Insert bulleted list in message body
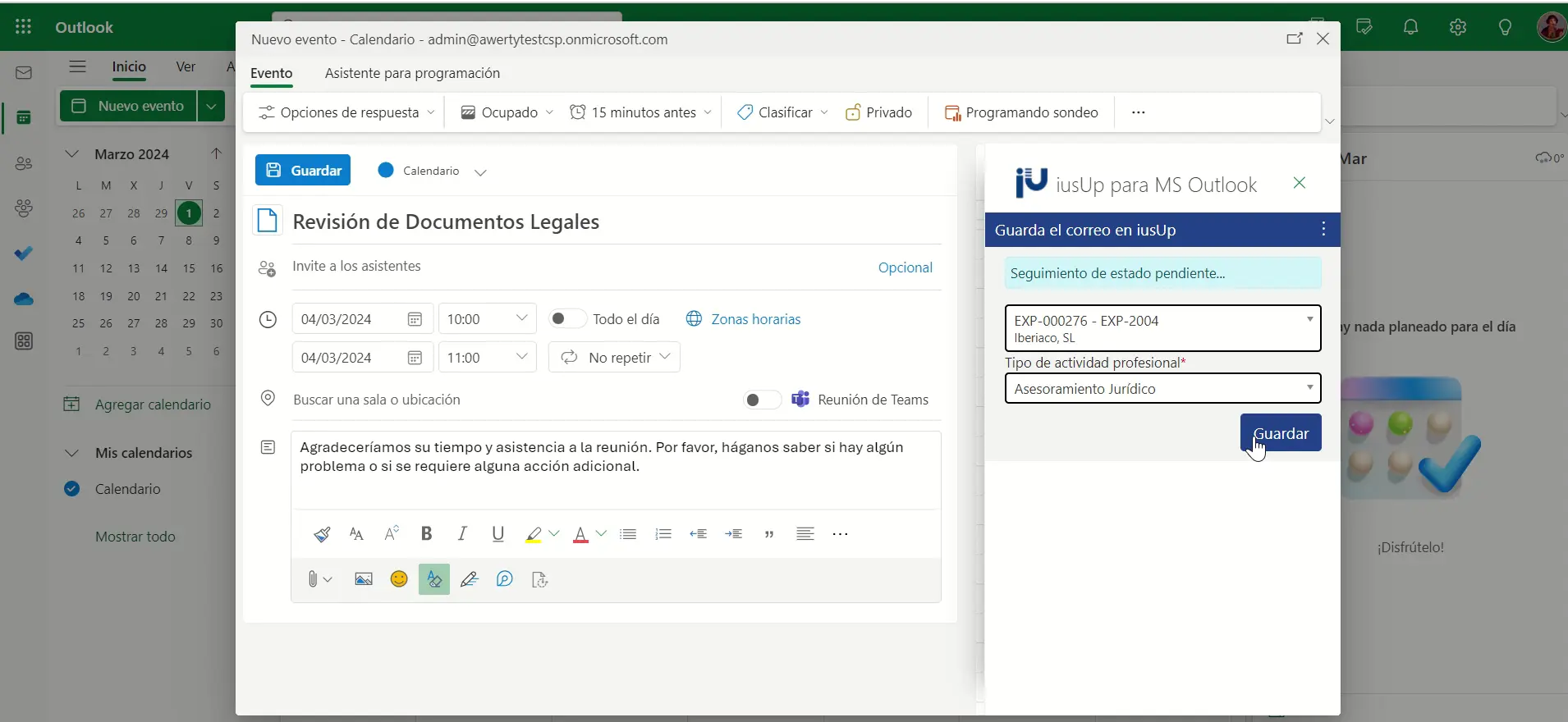The width and height of the screenshot is (1568, 722). (628, 534)
